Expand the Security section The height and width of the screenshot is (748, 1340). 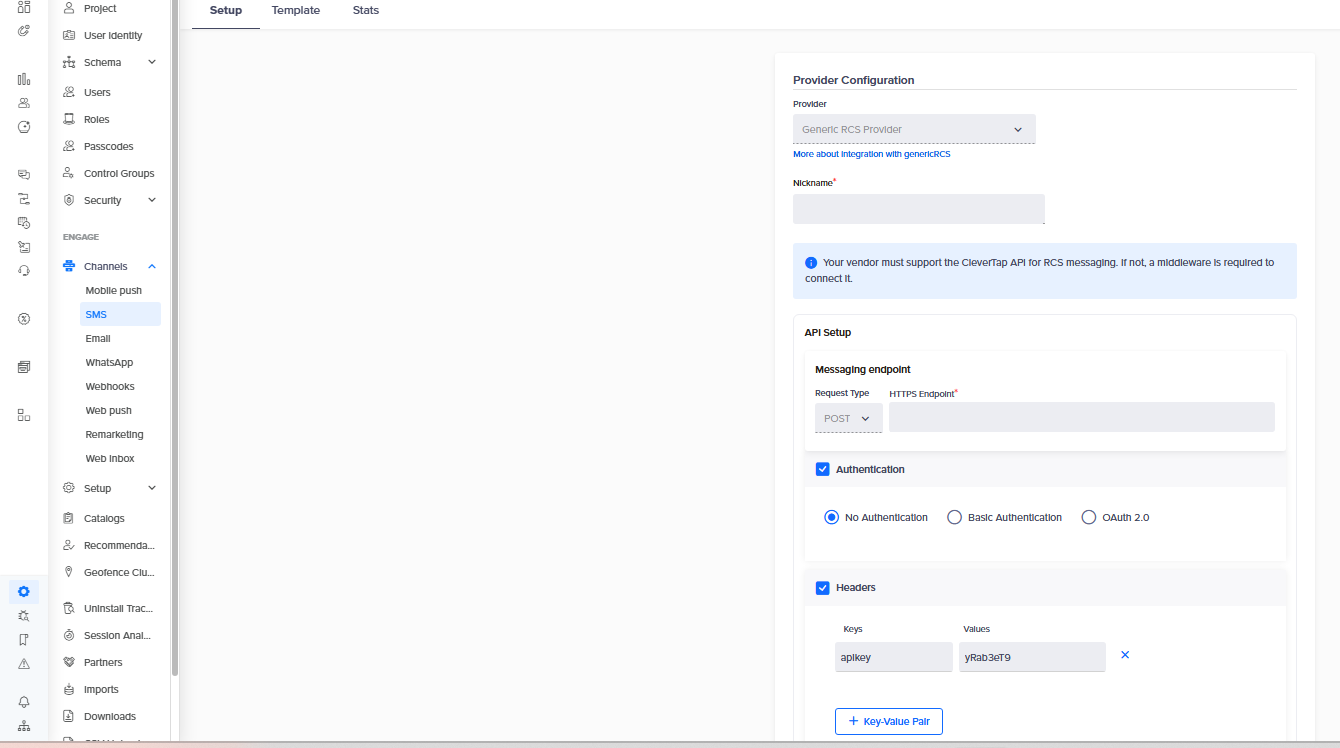pos(152,200)
